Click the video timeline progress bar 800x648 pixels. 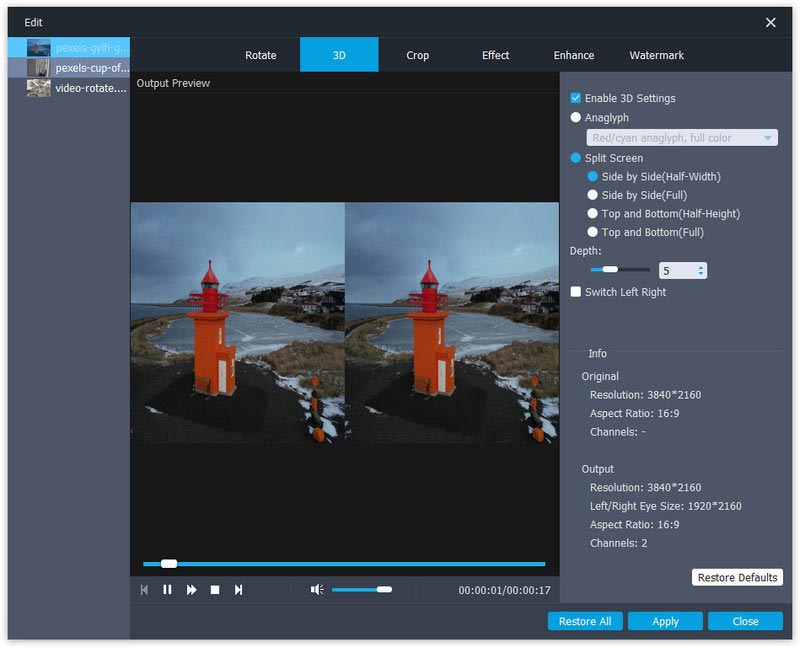coord(344,564)
